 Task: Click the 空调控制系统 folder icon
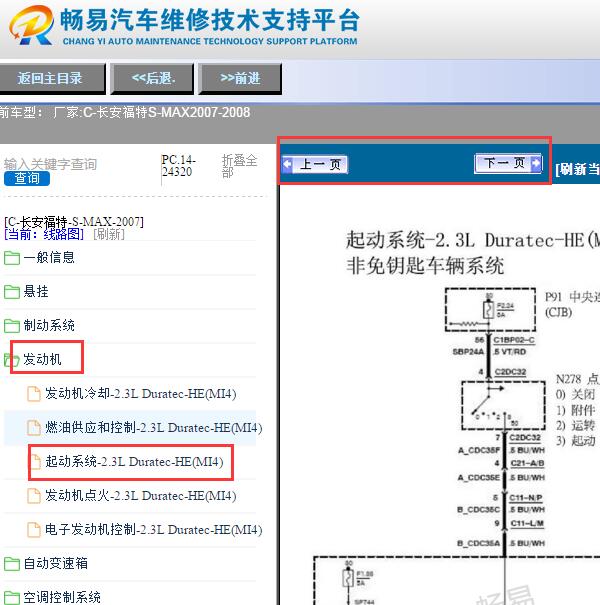point(12,598)
